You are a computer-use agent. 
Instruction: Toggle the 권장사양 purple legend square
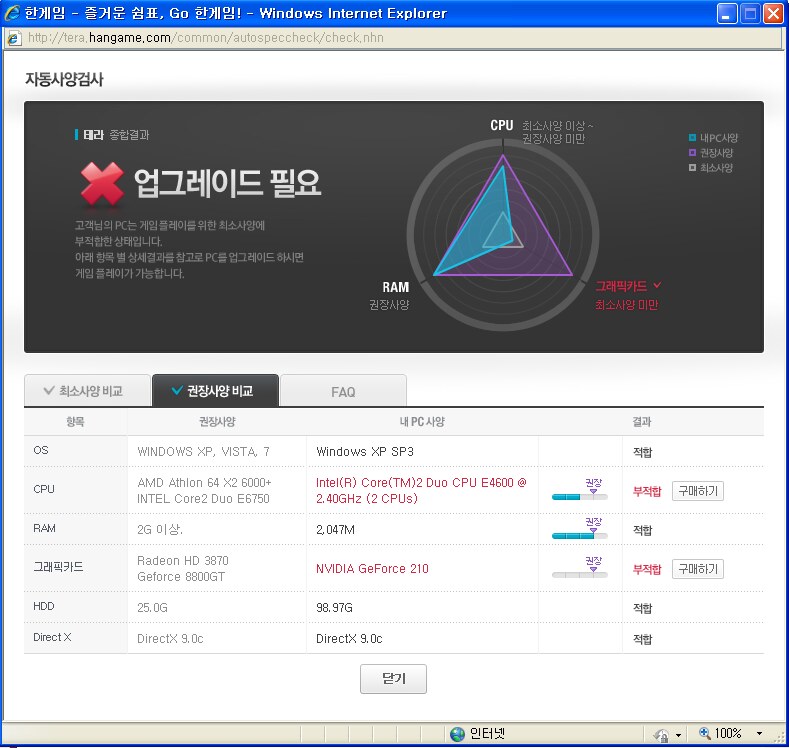[692, 153]
